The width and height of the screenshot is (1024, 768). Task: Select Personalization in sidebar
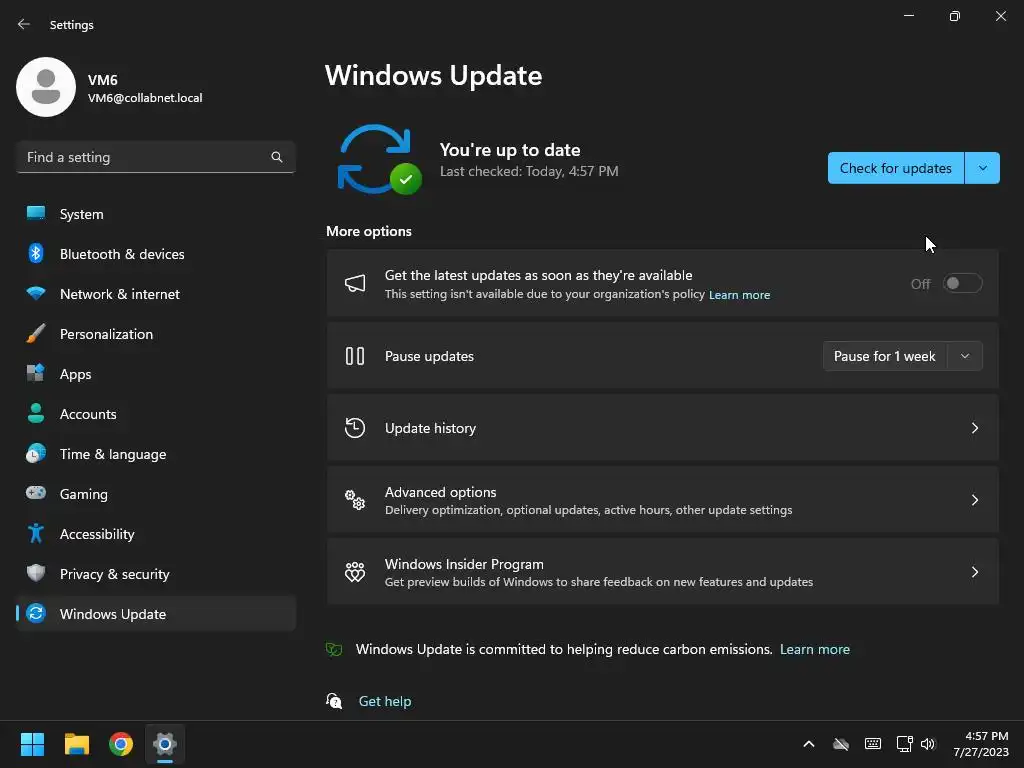[155, 334]
